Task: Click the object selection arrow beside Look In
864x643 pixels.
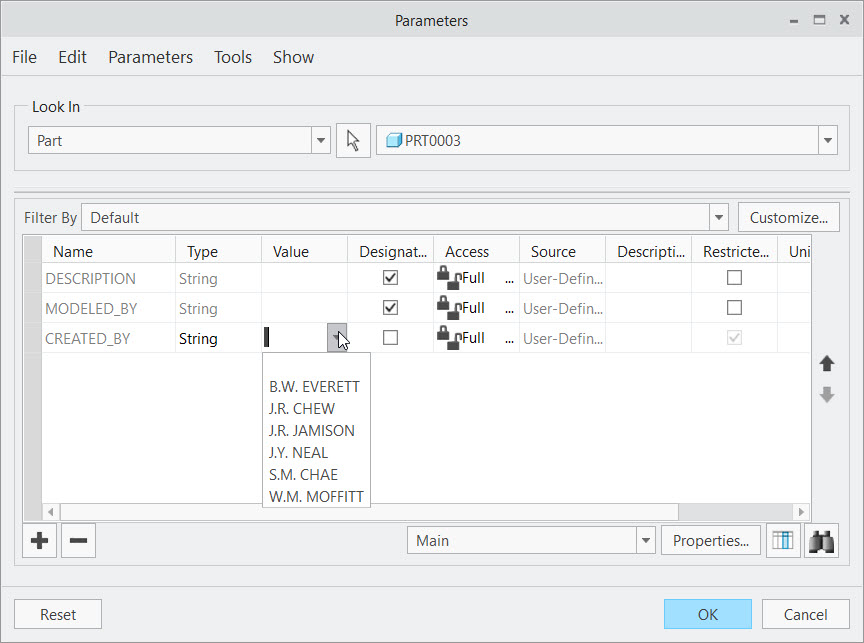Action: pos(354,140)
